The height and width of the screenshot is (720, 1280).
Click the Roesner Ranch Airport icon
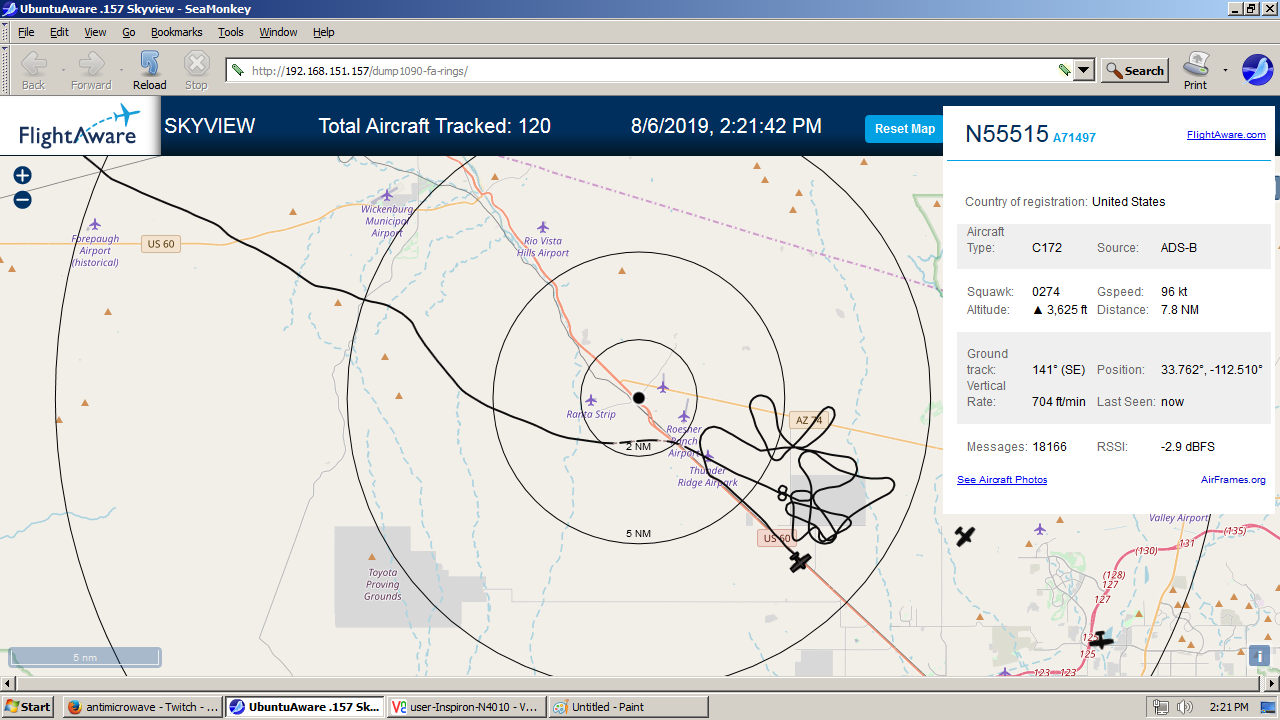pos(684,416)
